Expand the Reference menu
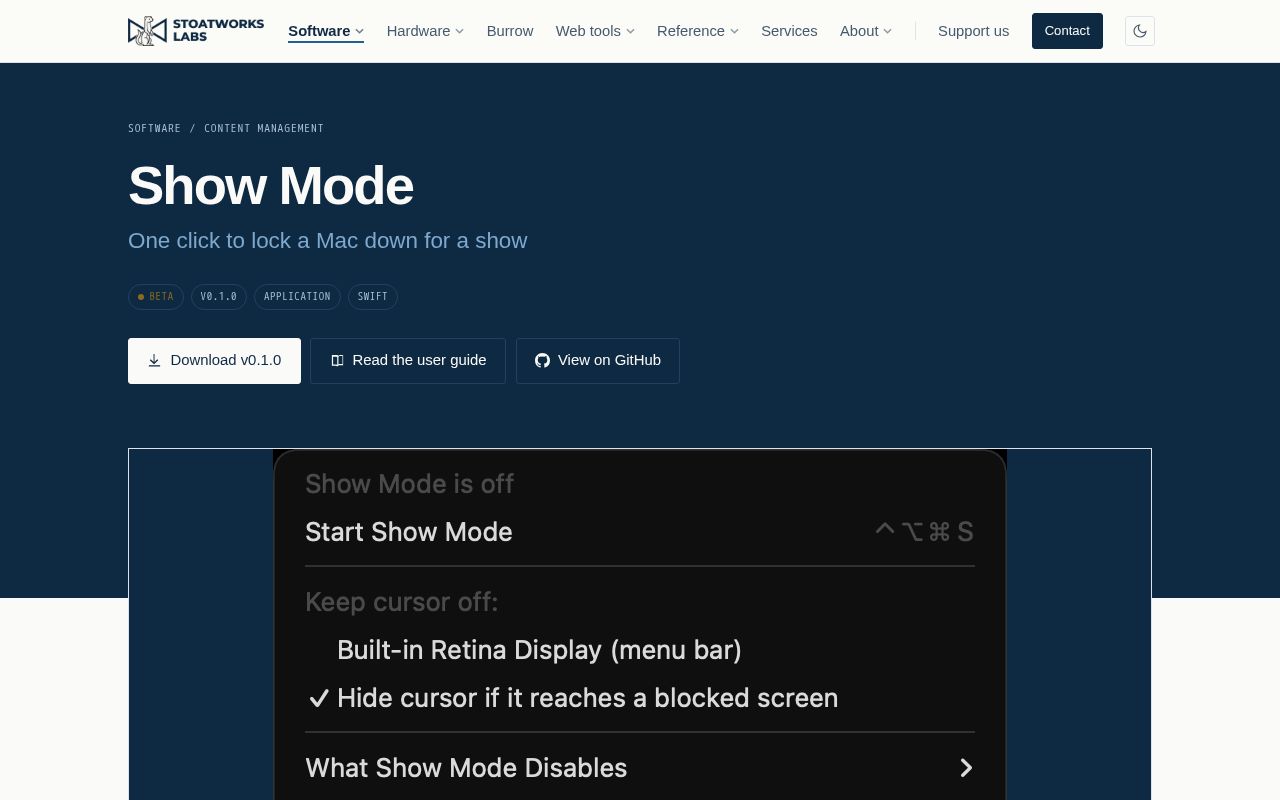 click(698, 31)
